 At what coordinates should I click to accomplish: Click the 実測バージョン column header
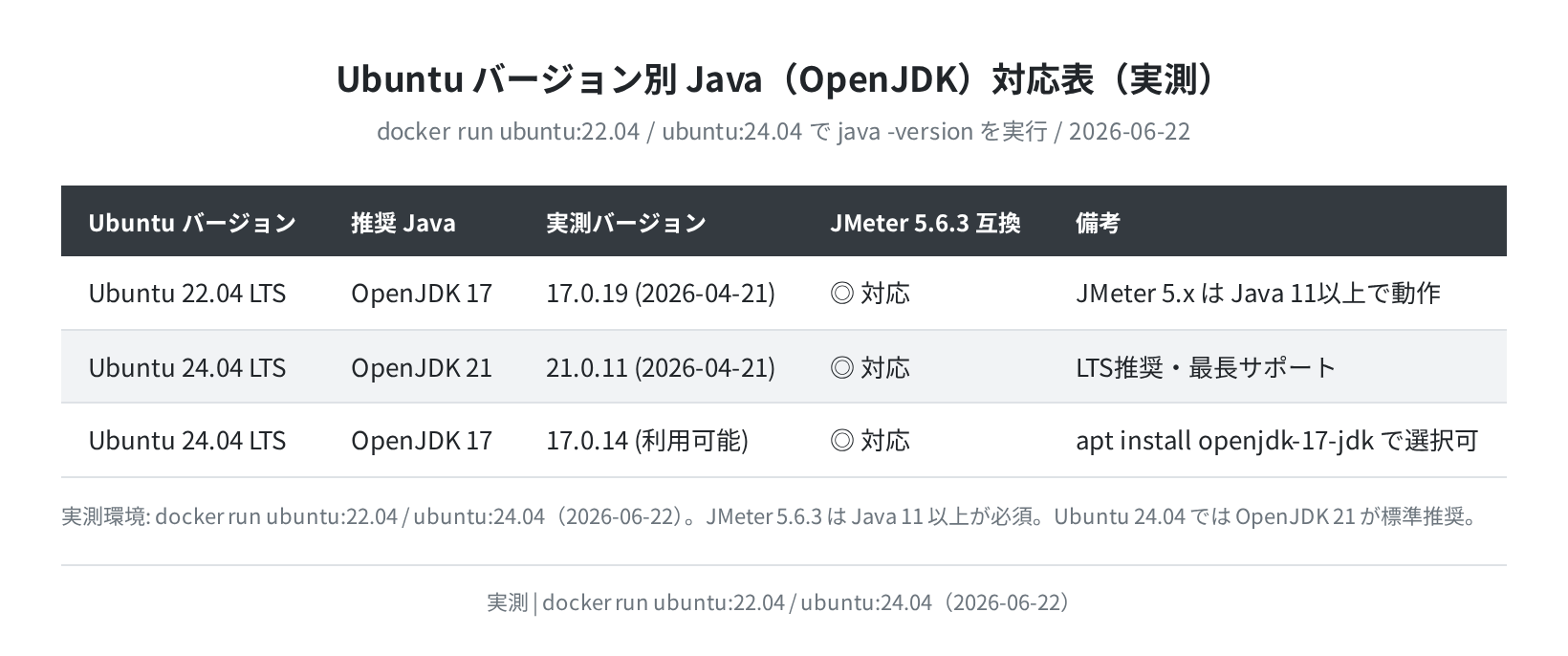[625, 223]
